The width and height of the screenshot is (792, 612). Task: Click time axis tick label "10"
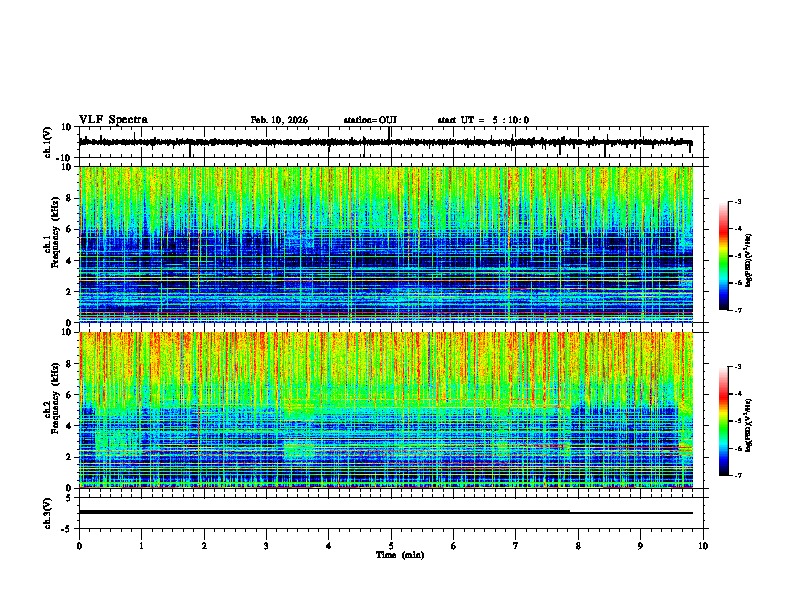click(x=703, y=546)
